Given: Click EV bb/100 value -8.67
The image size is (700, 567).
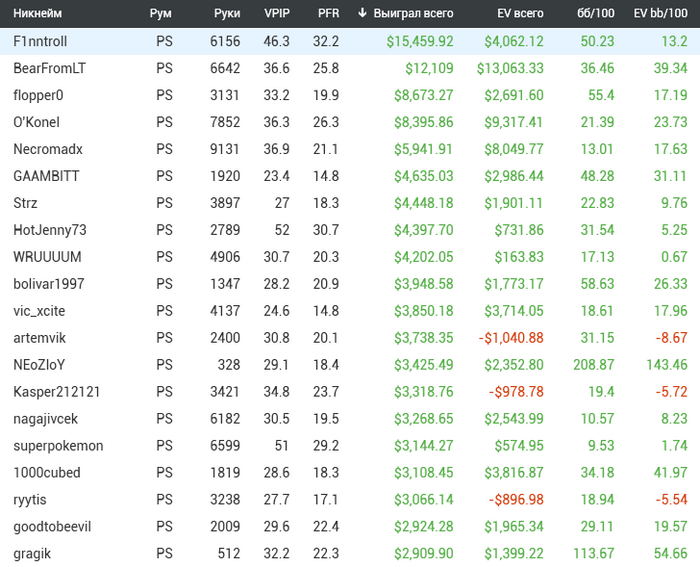Looking at the screenshot, I should pyautogui.click(x=671, y=338).
